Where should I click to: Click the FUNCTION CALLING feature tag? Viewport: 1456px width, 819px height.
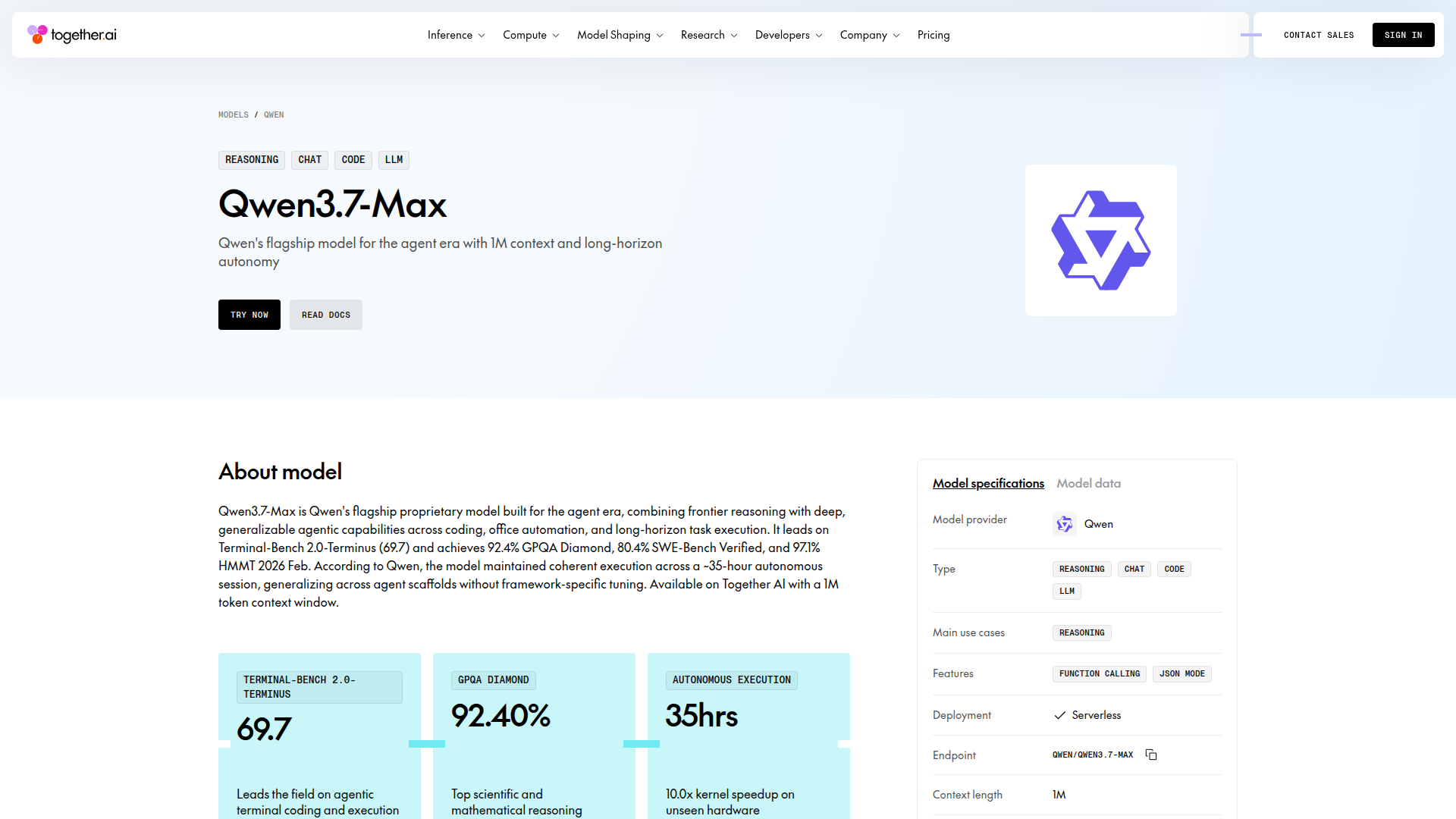pos(1100,673)
